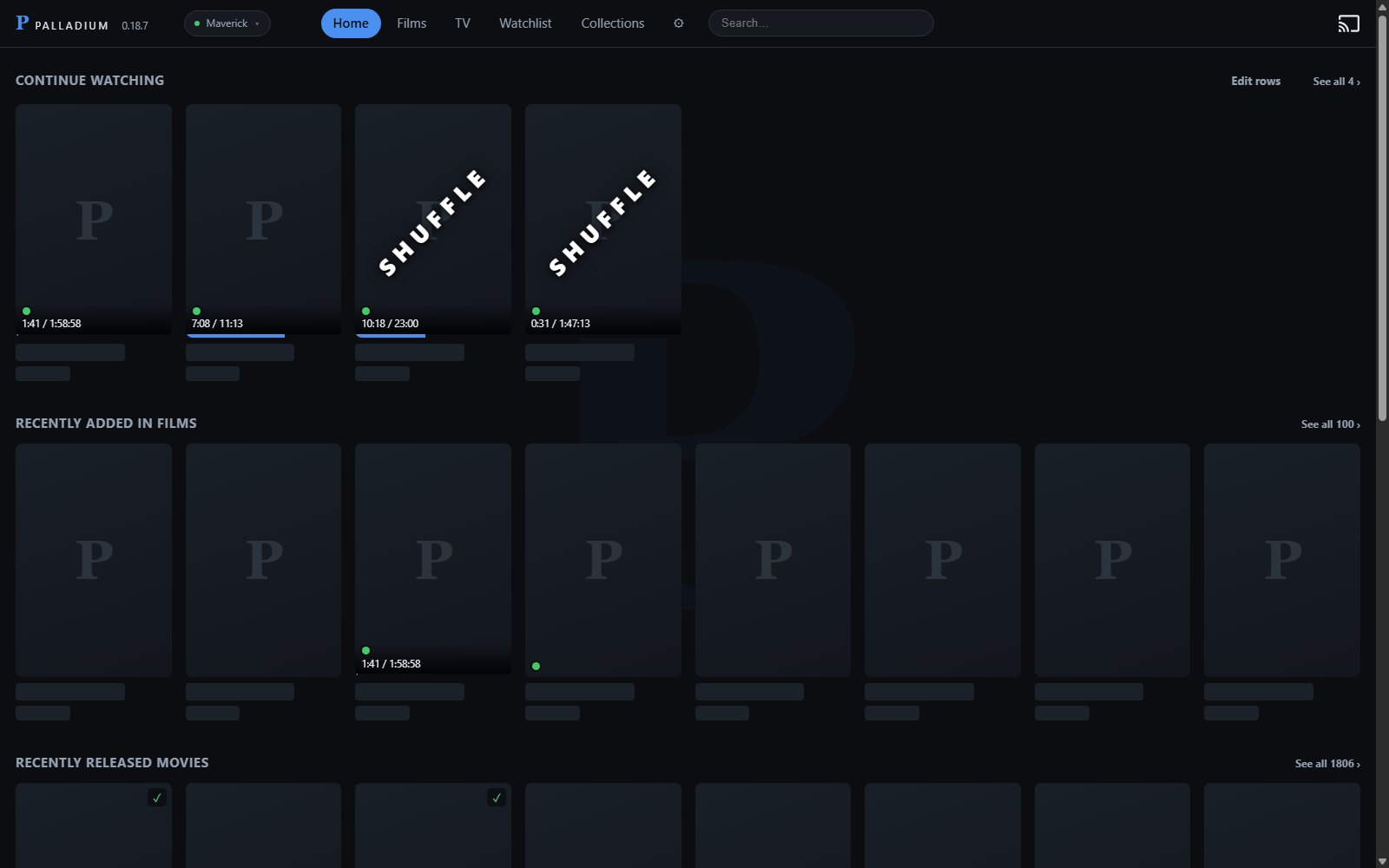This screenshot has width=1389, height=868.
Task: Open the Maverick user dropdown
Action: (x=227, y=23)
